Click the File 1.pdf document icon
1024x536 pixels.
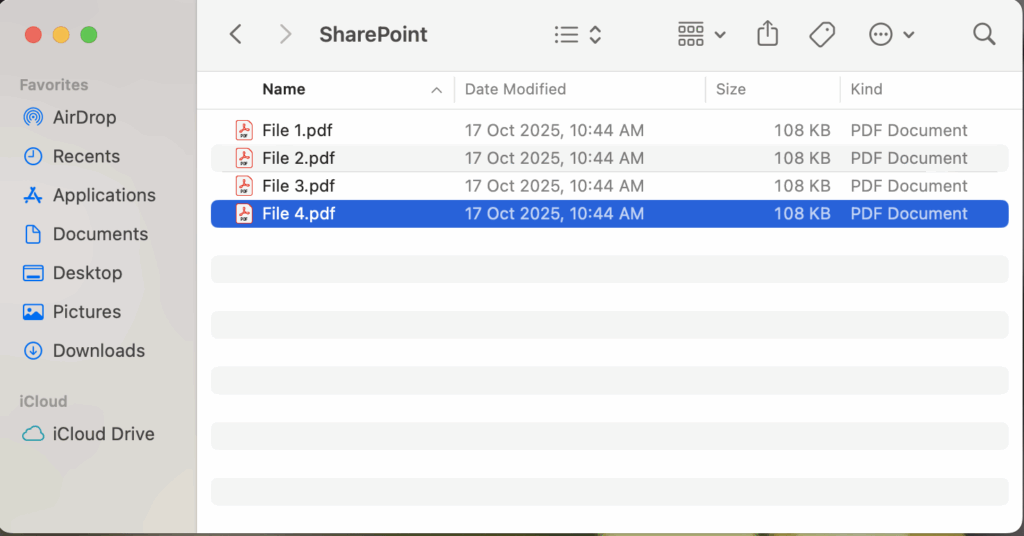244,130
